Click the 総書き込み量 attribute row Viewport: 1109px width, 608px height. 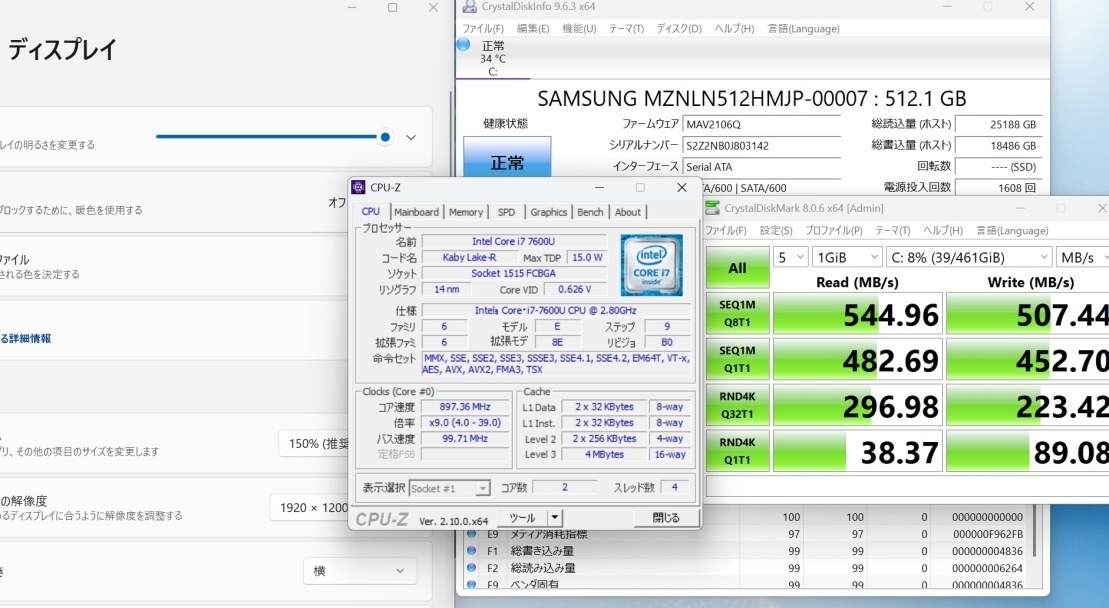tap(746, 551)
